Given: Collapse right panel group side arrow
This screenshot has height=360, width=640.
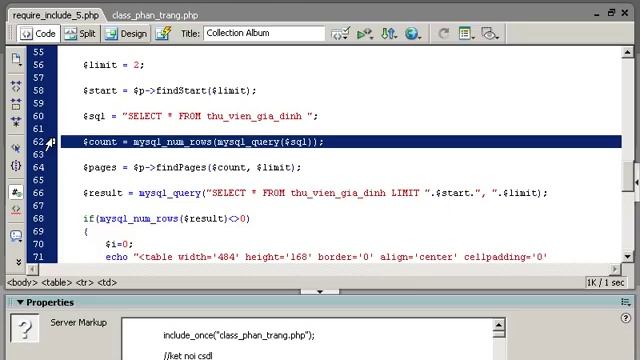Looking at the screenshot, I should pos(637,182).
